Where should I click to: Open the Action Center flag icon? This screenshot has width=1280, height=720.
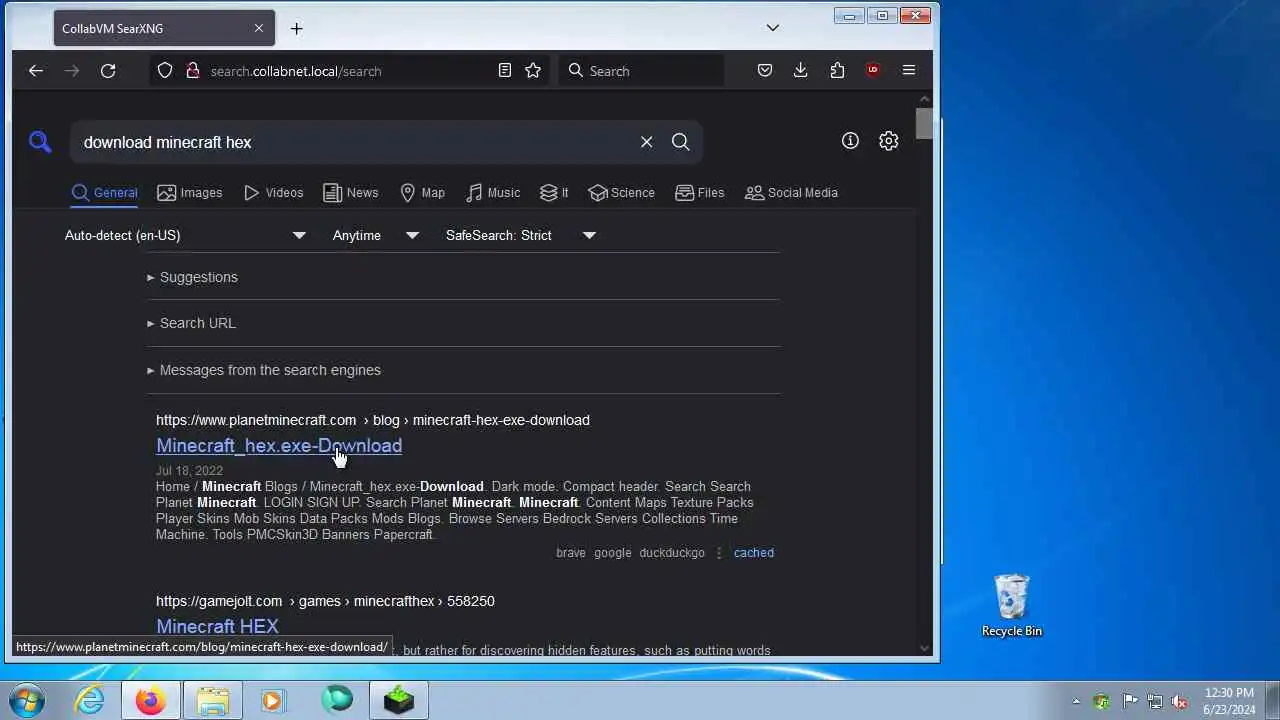pos(1130,701)
